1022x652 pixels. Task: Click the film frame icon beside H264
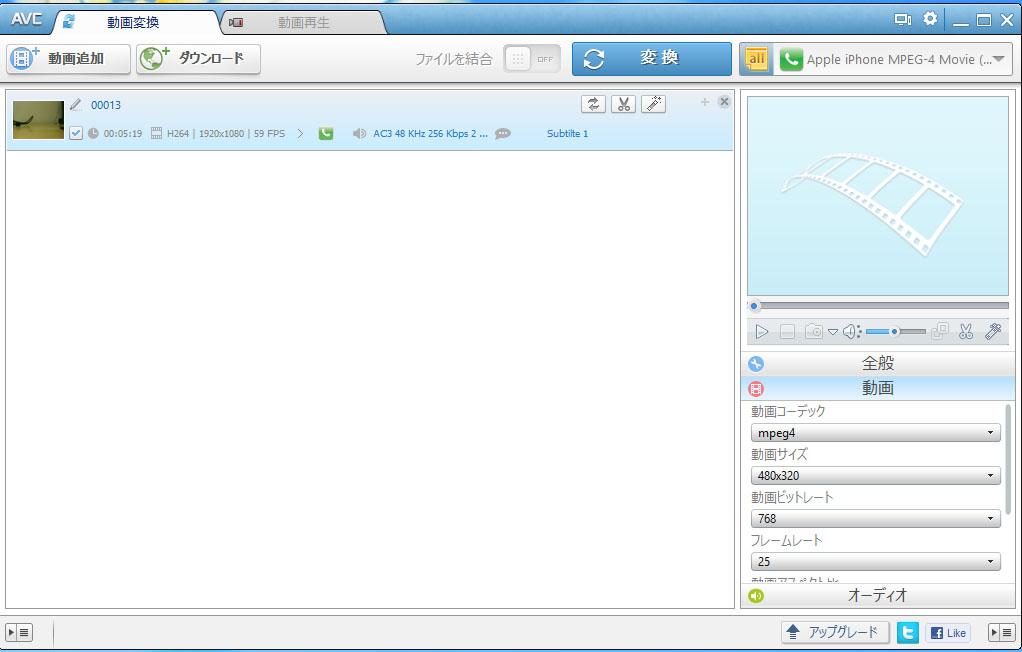point(156,133)
